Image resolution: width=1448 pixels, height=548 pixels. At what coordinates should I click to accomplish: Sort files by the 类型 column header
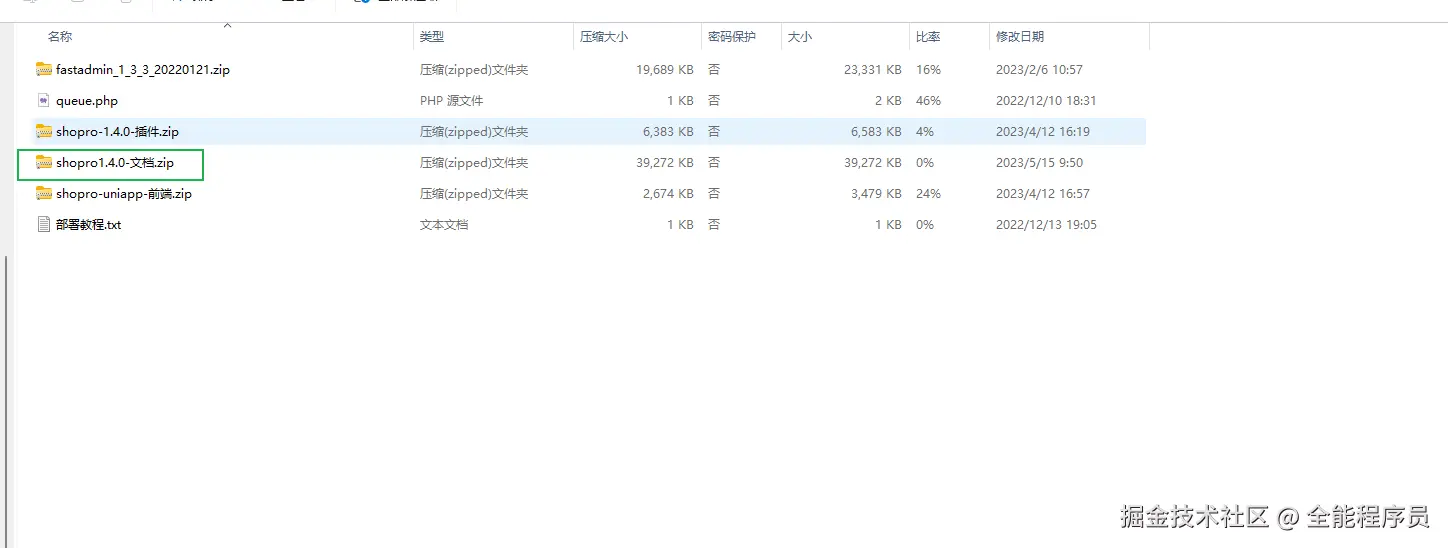pyautogui.click(x=432, y=37)
